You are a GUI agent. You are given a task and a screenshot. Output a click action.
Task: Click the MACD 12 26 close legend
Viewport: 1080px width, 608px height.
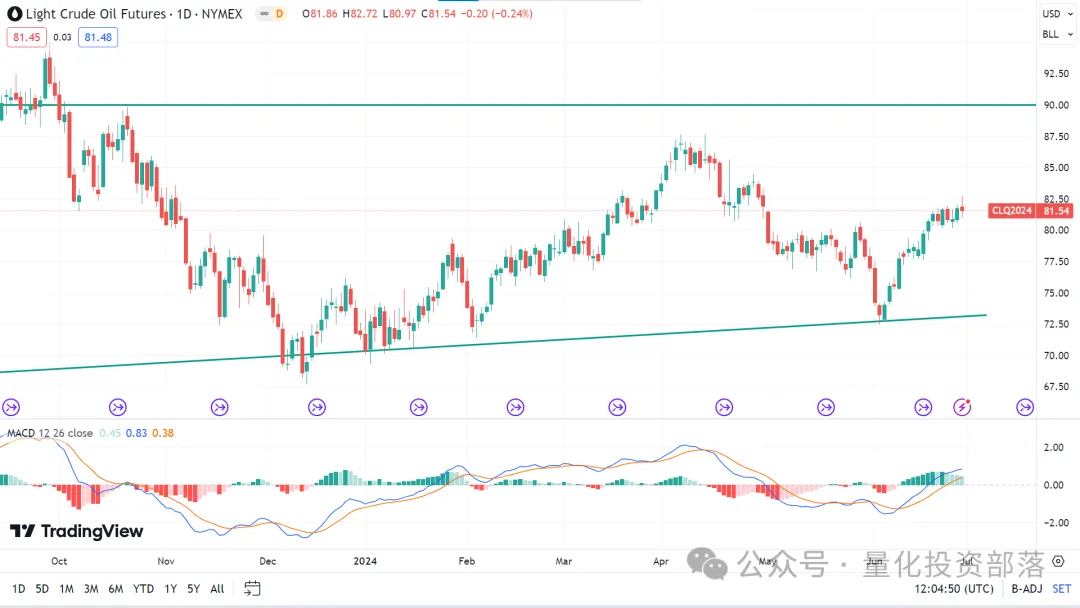[50, 433]
